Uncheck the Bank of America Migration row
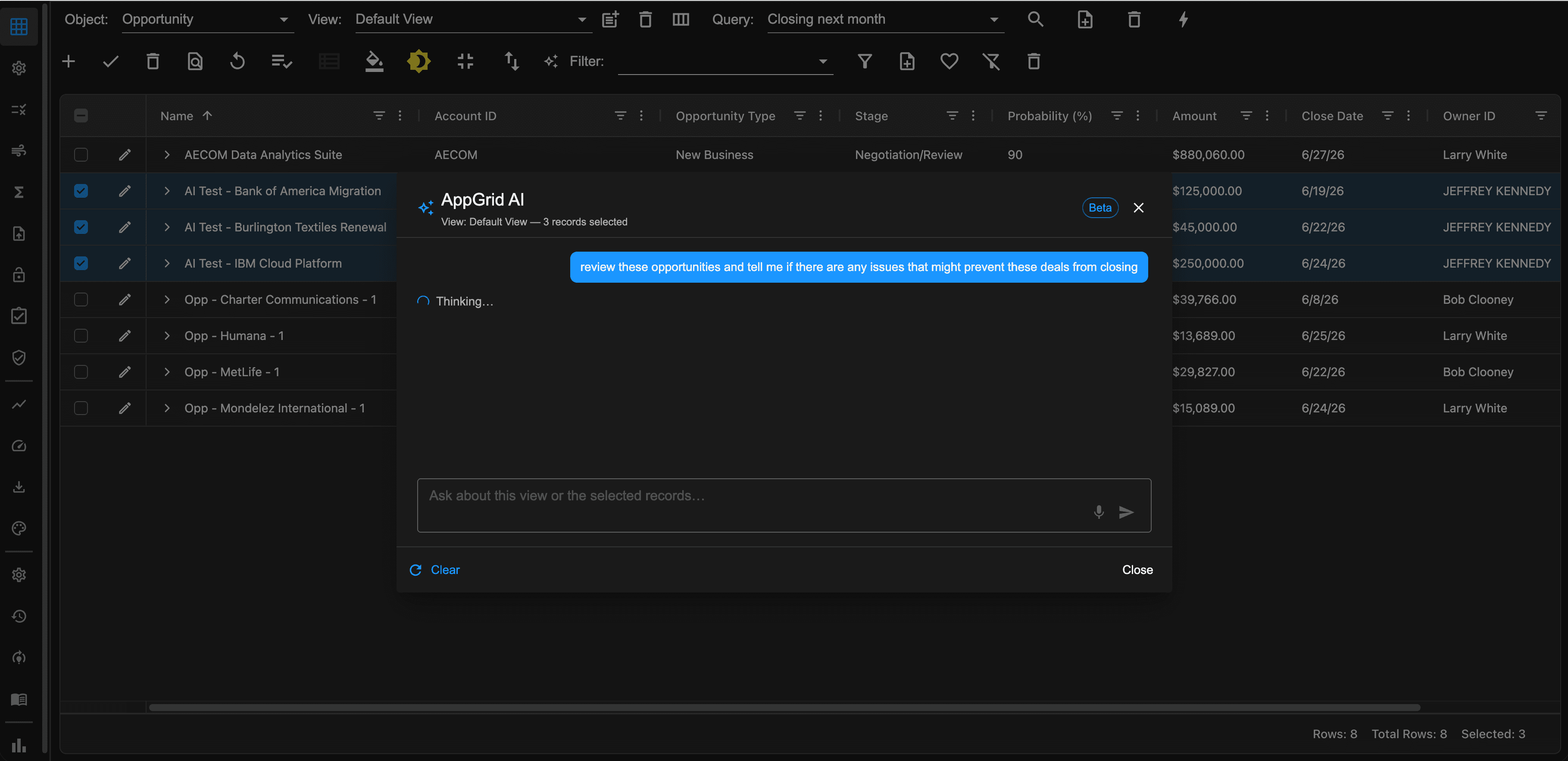 click(x=81, y=191)
